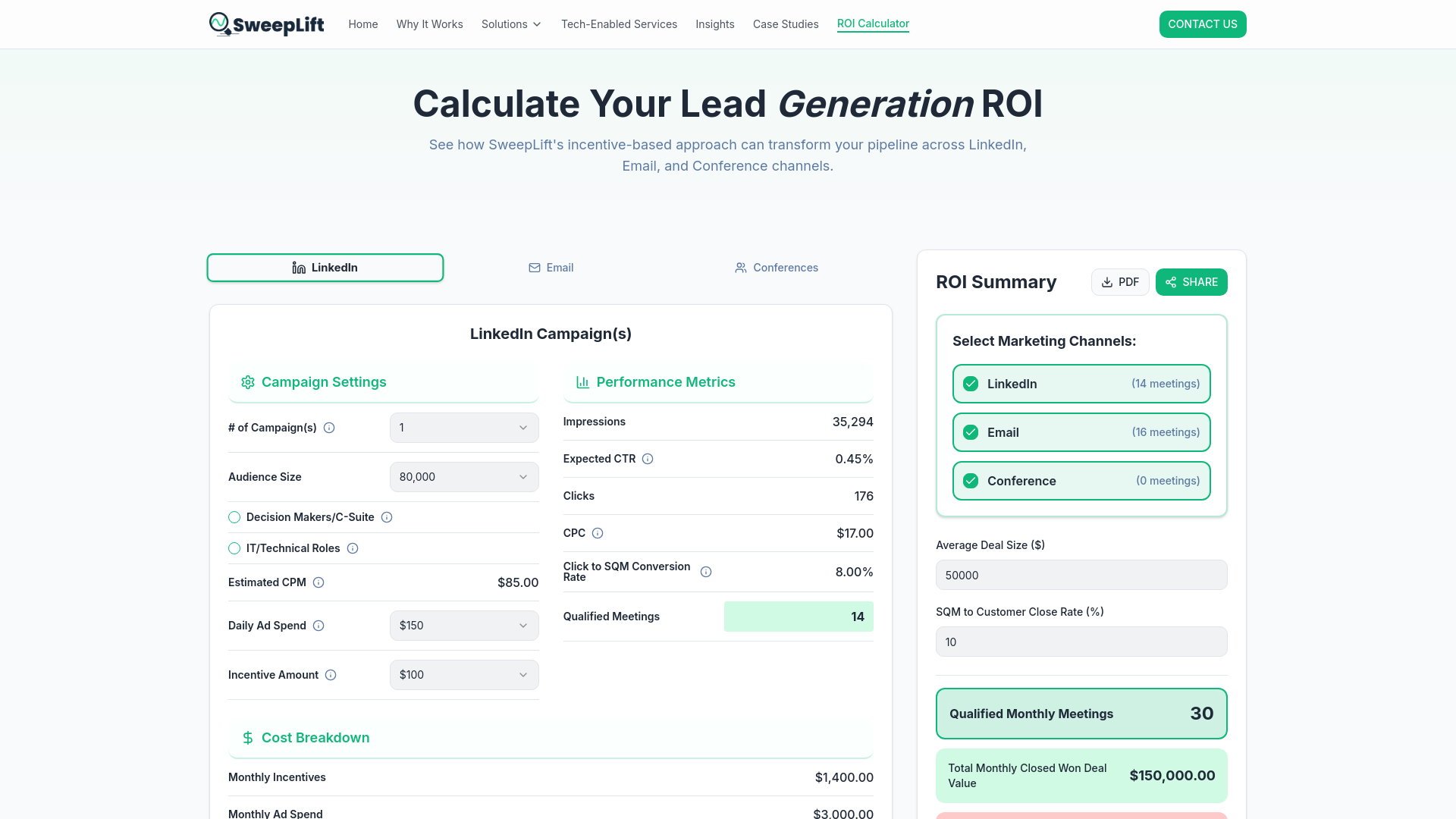Toggle the Conference marketing channel (0 meetings)
This screenshot has width=1456, height=819.
click(1081, 481)
